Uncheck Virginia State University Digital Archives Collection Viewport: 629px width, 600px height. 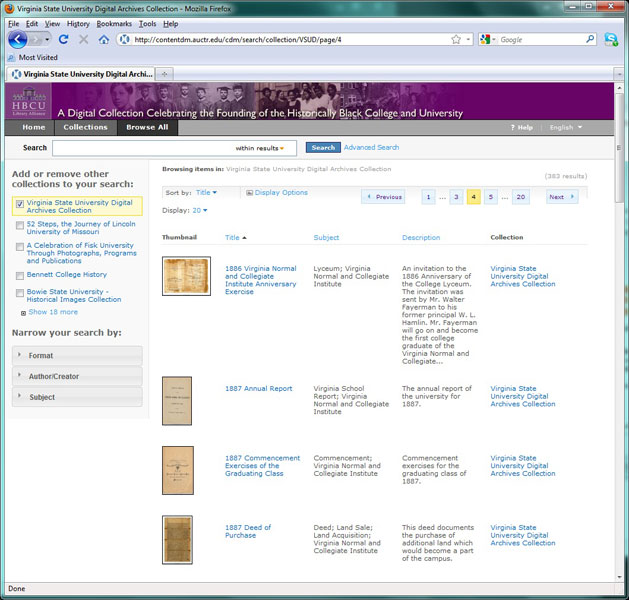[x=20, y=204]
